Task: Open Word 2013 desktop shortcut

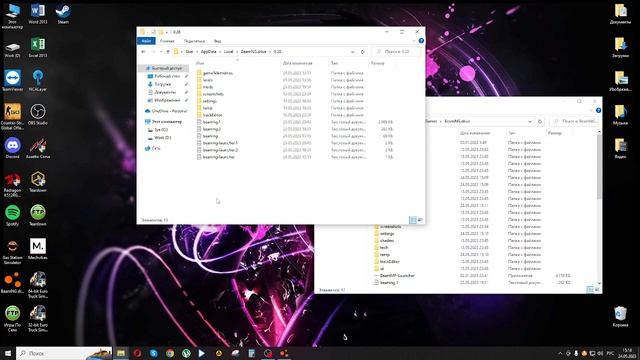Action: pyautogui.click(x=38, y=13)
